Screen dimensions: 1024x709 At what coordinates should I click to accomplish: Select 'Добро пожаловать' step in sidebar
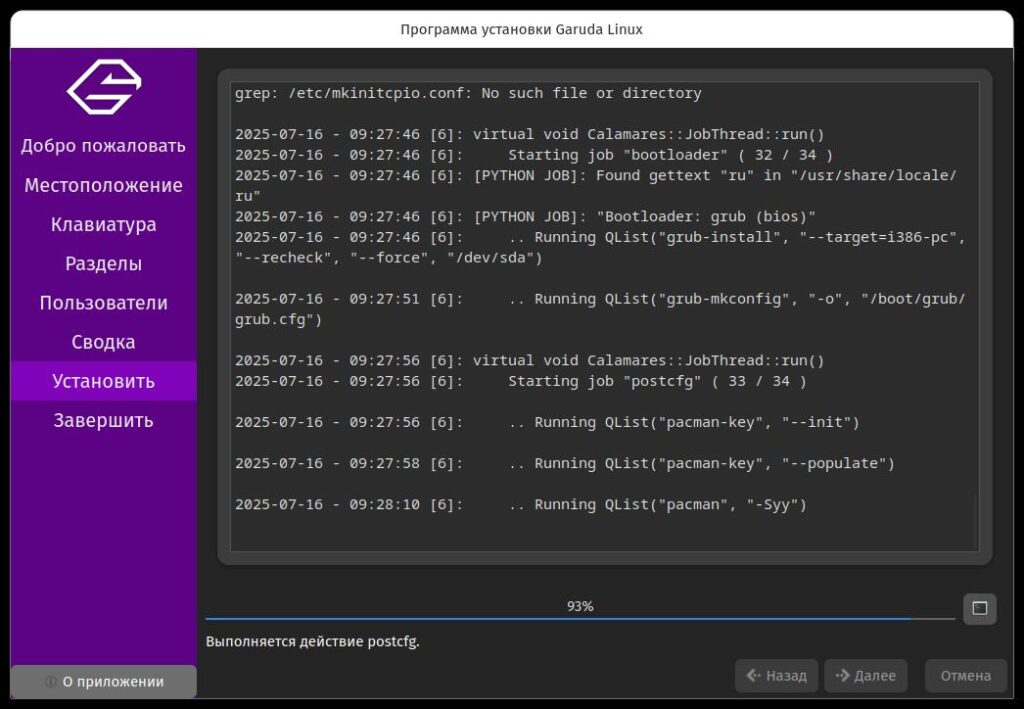click(104, 146)
